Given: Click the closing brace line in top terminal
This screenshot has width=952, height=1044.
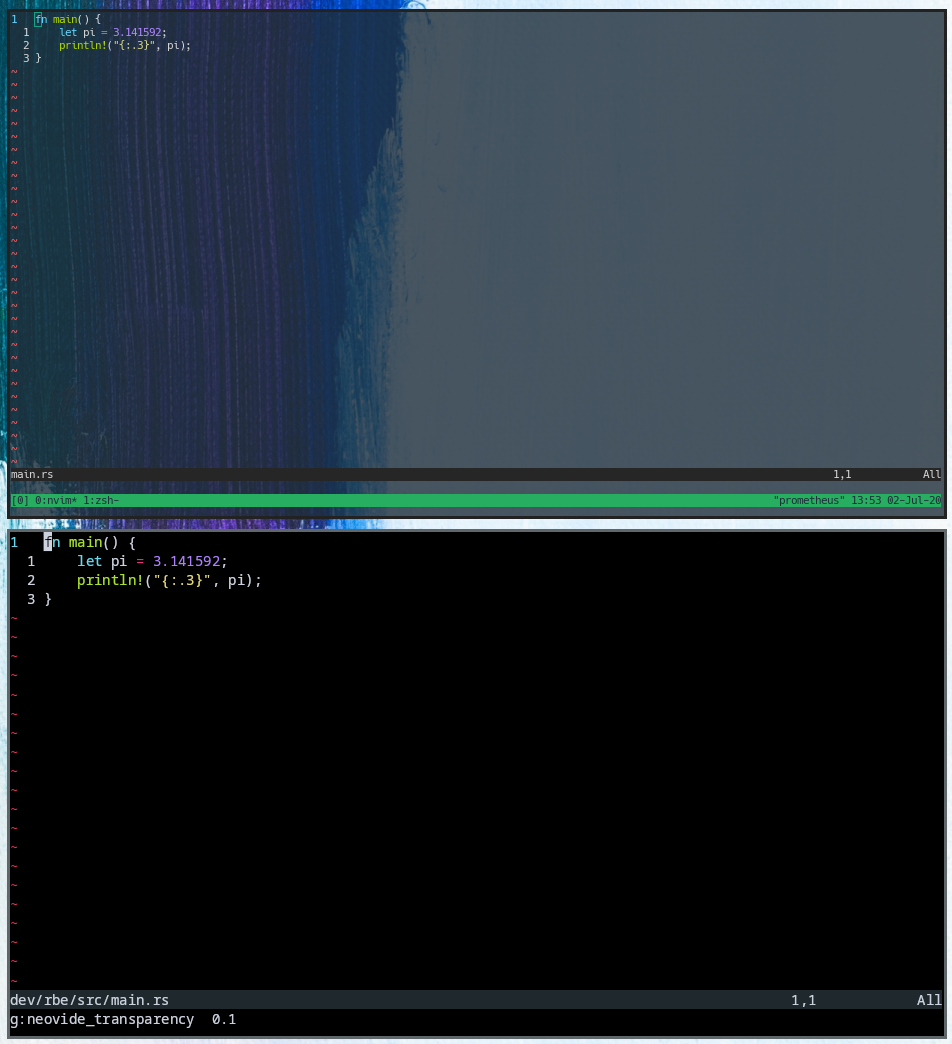Looking at the screenshot, I should click(x=38, y=58).
